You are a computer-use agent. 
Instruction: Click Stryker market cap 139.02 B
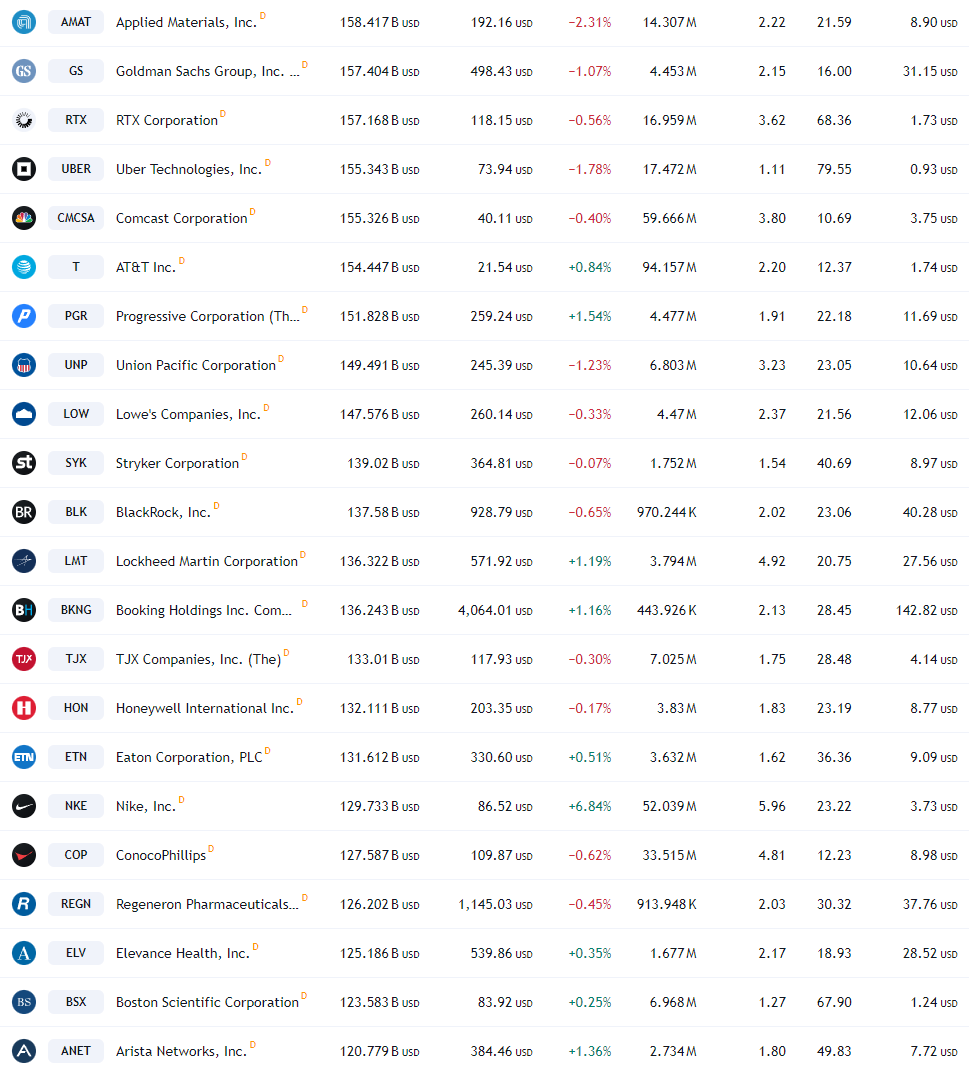pos(383,463)
